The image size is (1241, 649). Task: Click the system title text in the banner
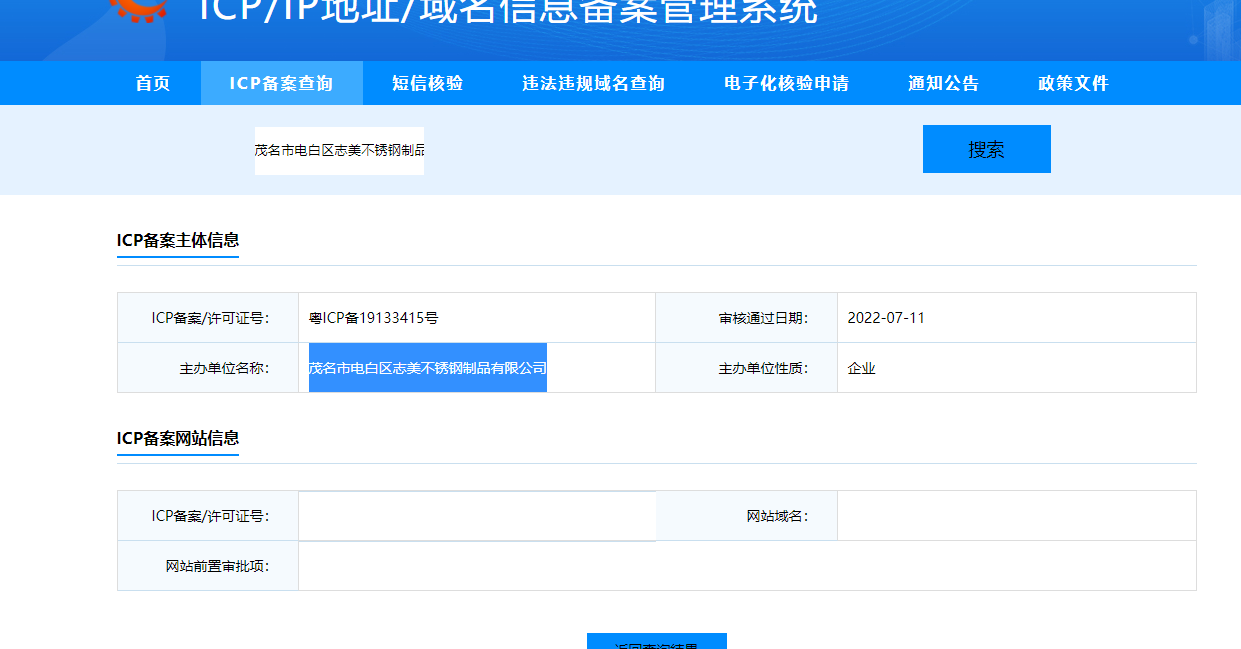click(x=508, y=12)
